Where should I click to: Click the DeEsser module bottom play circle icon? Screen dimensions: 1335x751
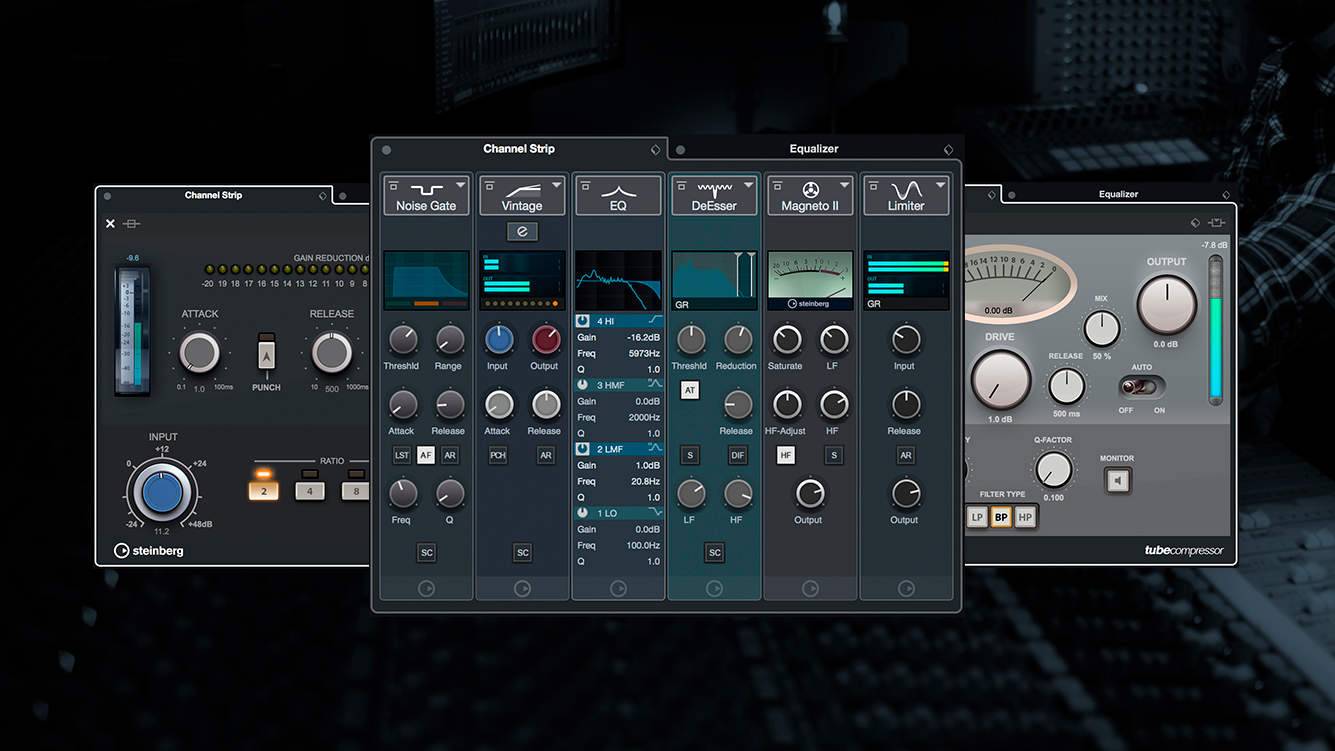(x=714, y=588)
